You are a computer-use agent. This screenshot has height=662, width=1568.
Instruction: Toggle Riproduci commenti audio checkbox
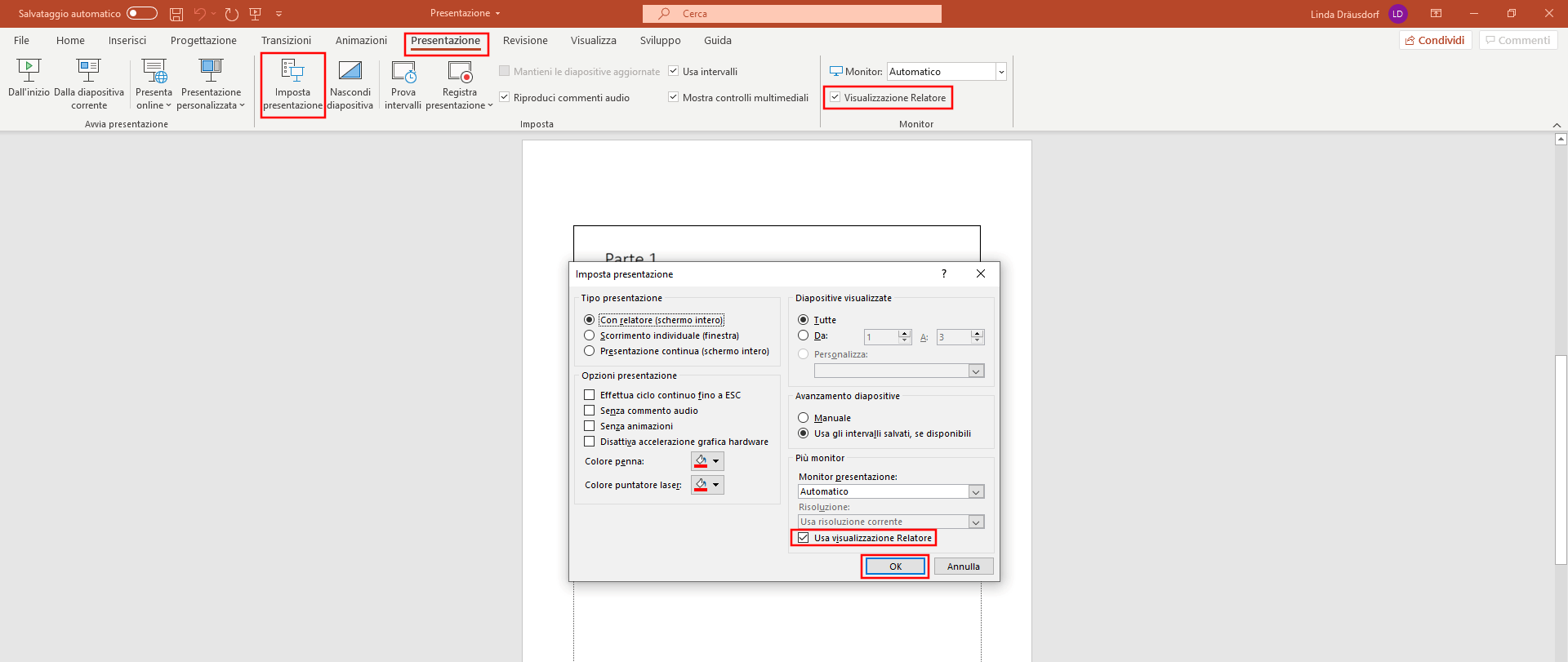coord(505,97)
